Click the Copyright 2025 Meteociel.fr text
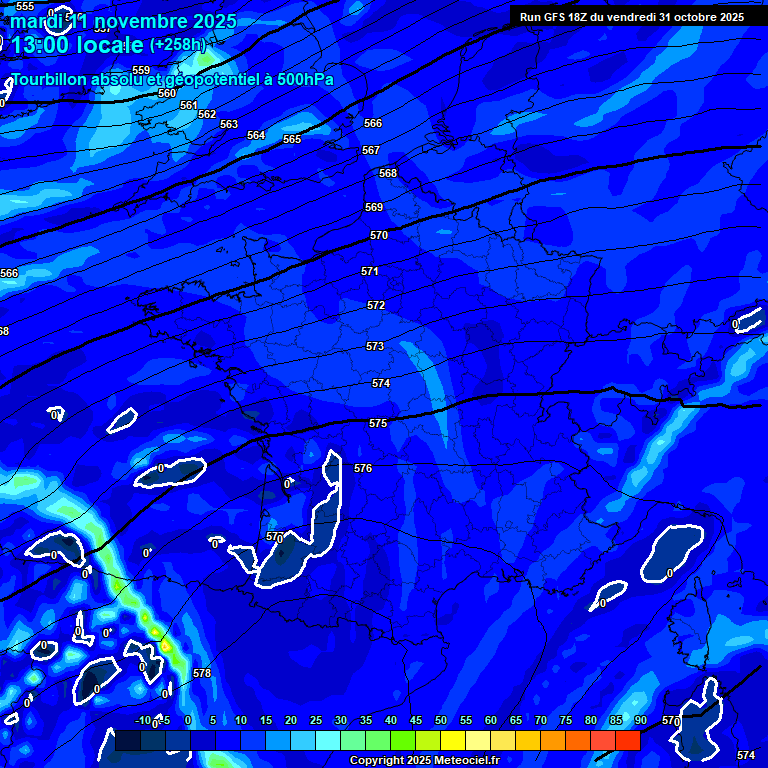 [424, 761]
